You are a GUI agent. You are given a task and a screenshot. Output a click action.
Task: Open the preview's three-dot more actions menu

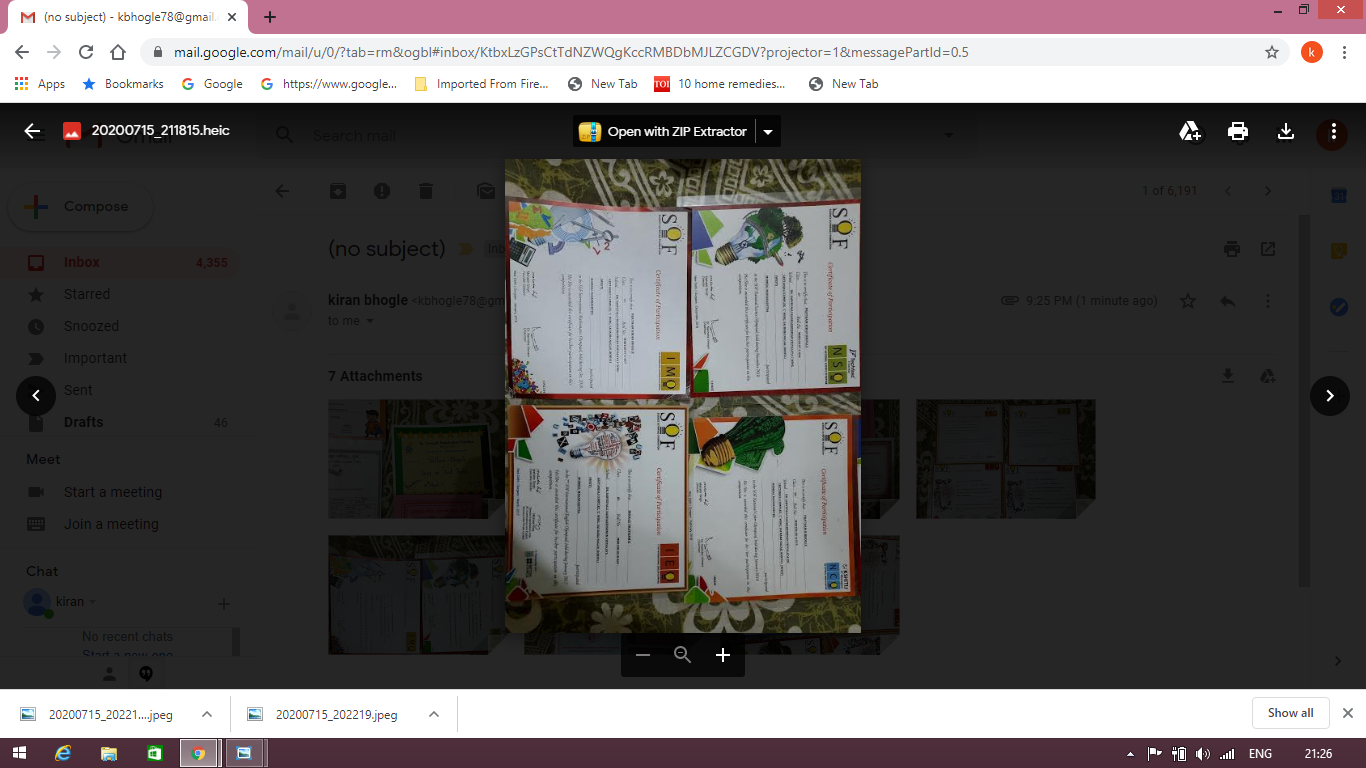[1333, 131]
